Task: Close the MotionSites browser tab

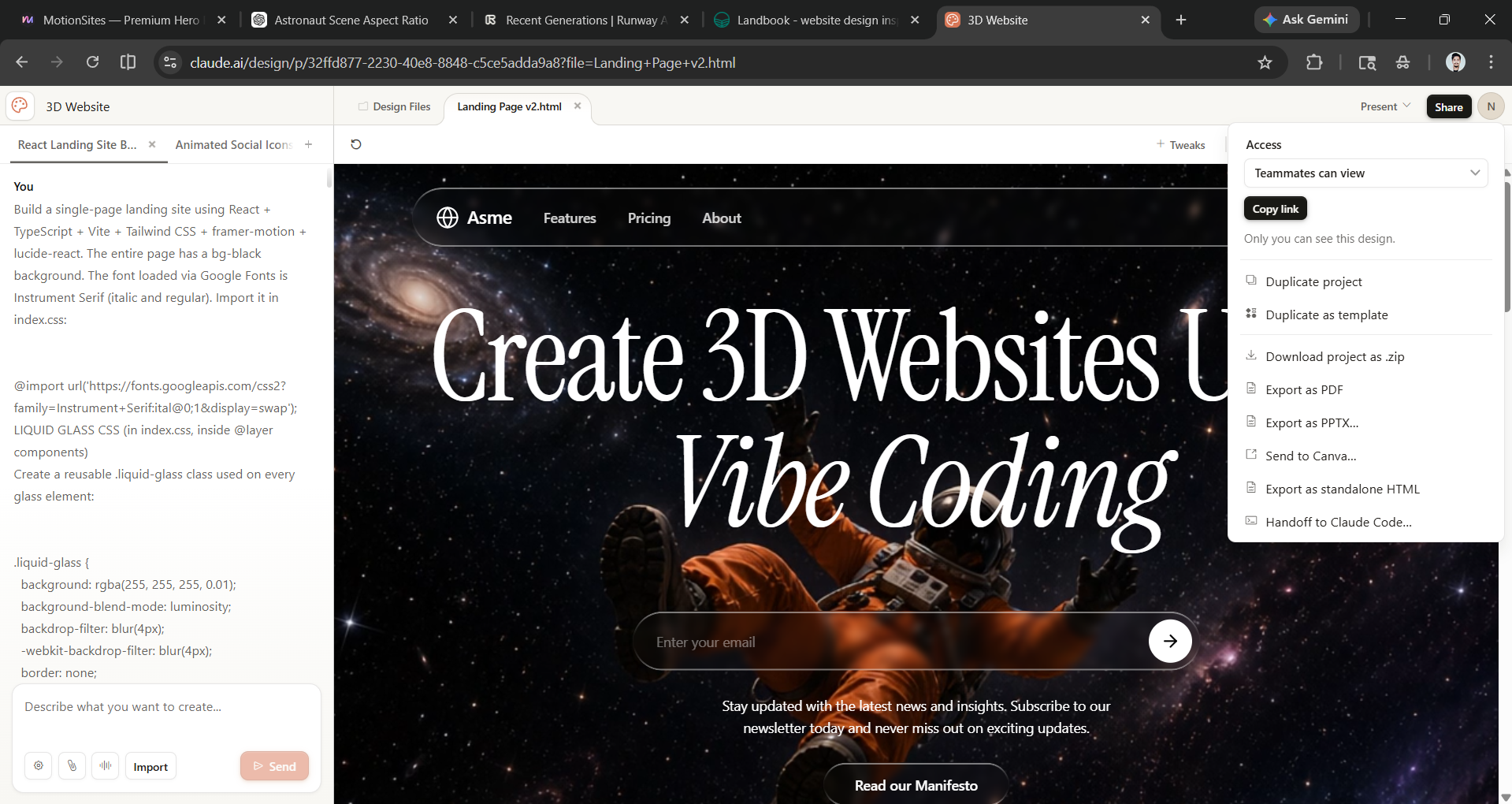Action: (x=221, y=20)
